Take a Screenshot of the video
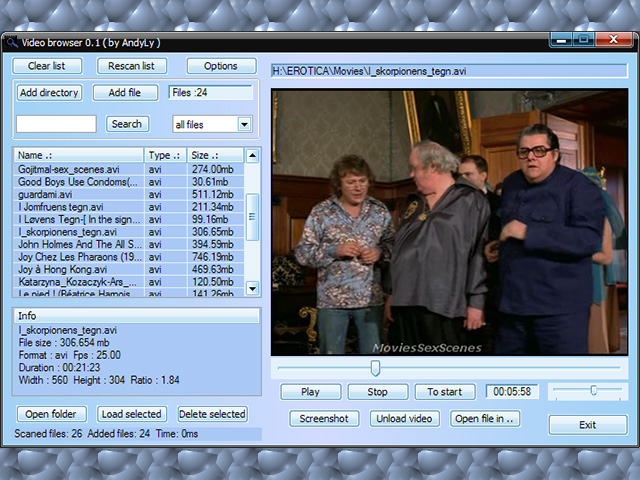The width and height of the screenshot is (640, 480). coord(324,419)
